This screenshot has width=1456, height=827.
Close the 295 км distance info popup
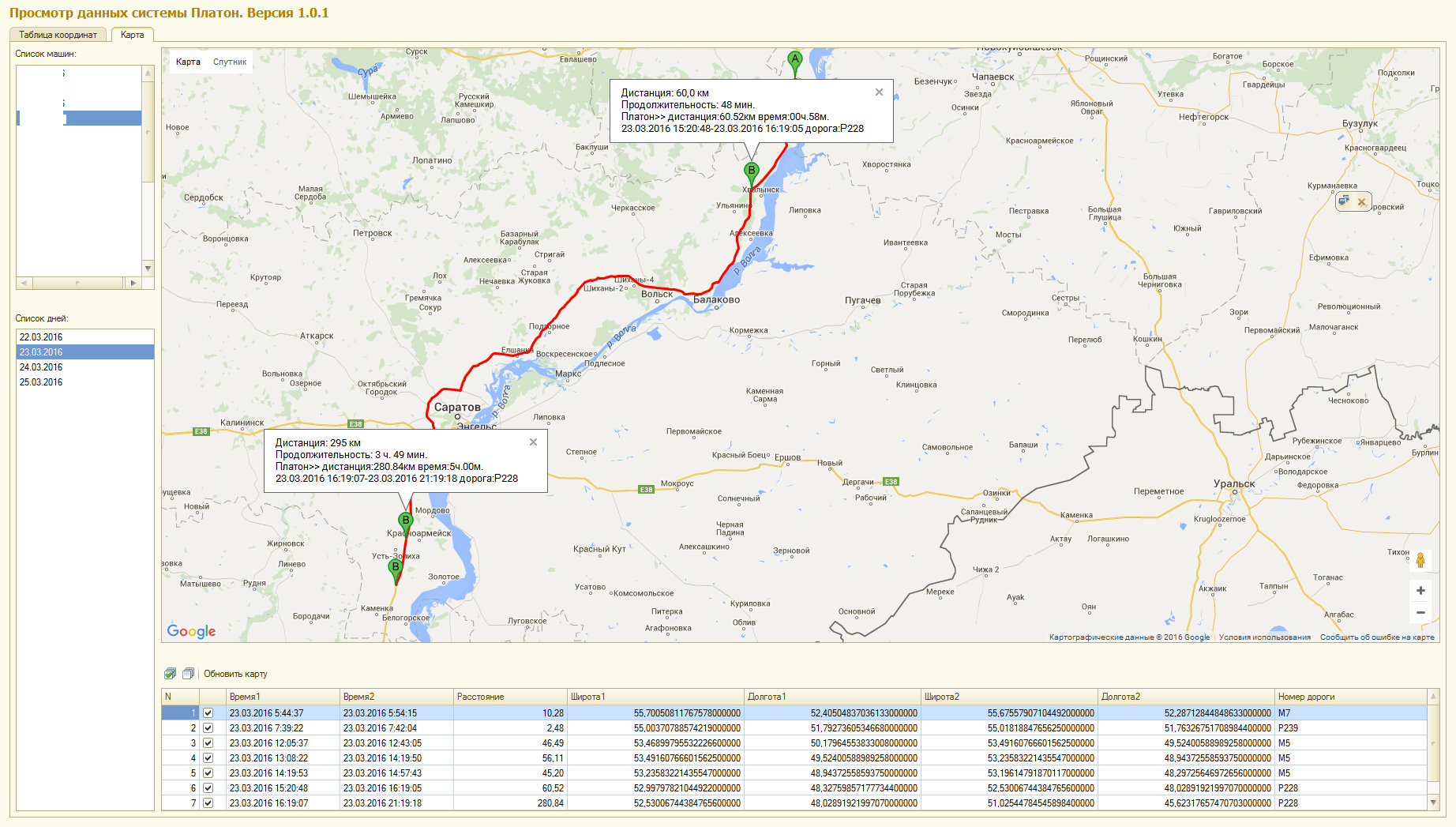(x=533, y=442)
